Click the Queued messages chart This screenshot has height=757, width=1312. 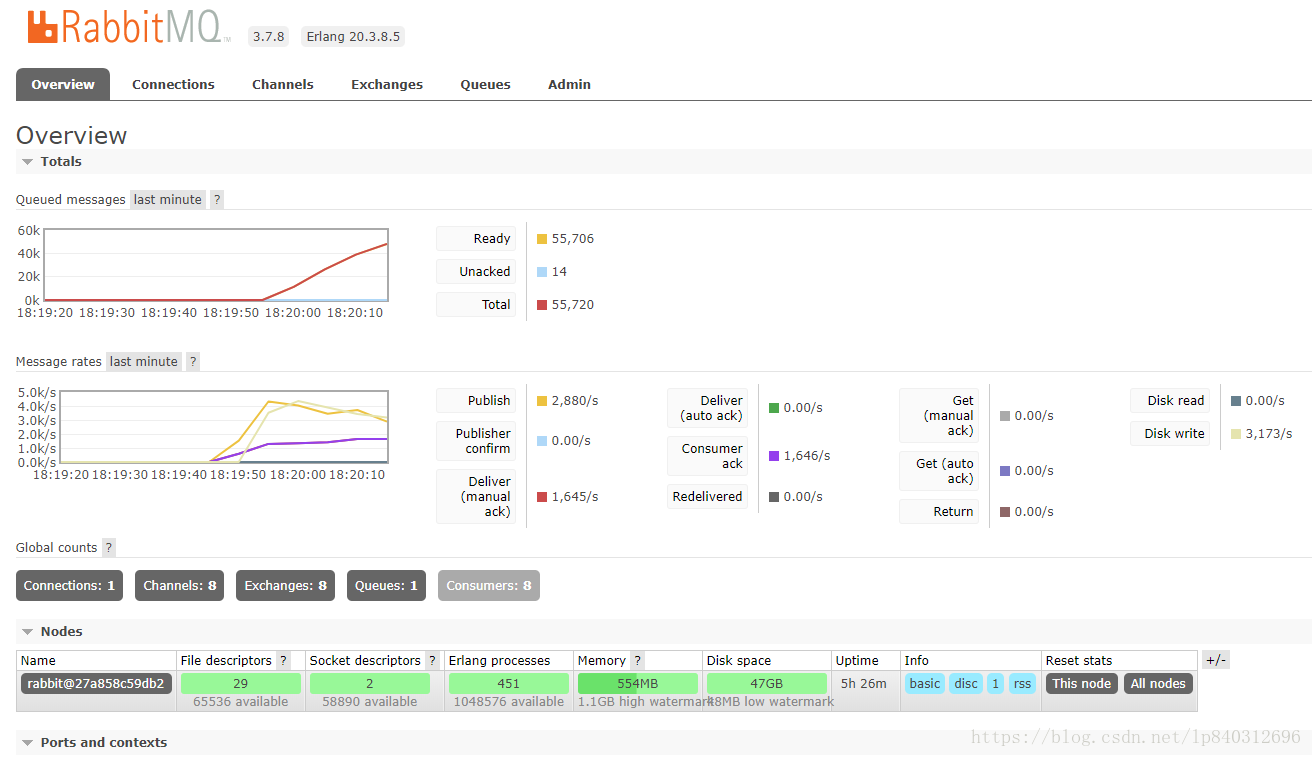[216, 265]
